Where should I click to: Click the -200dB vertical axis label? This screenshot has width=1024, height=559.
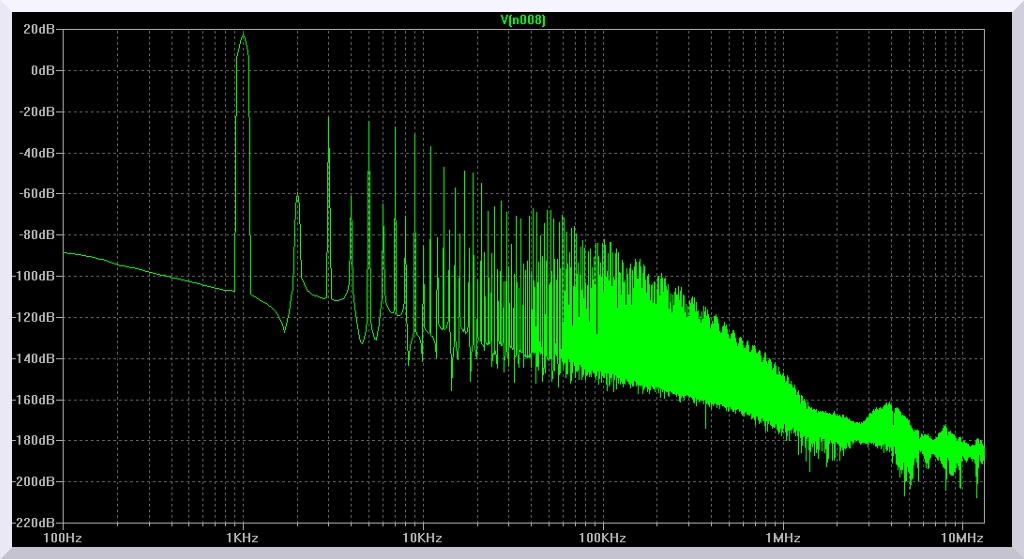coord(37,481)
